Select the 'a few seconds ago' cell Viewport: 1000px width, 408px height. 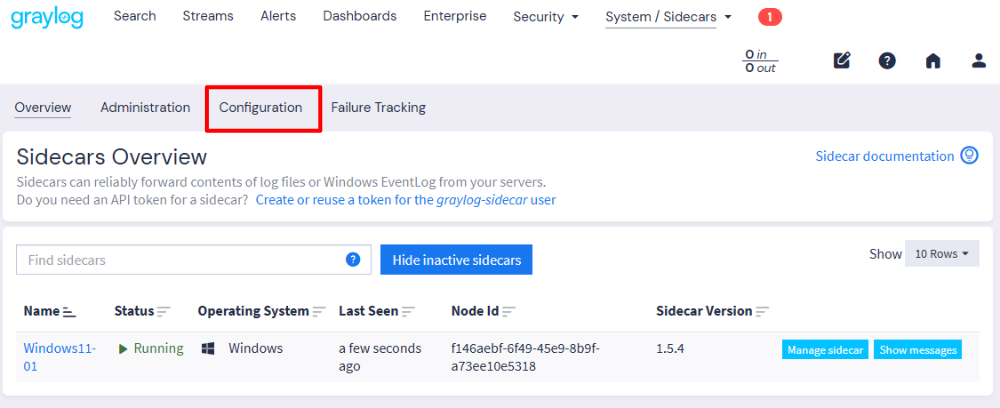(380, 358)
